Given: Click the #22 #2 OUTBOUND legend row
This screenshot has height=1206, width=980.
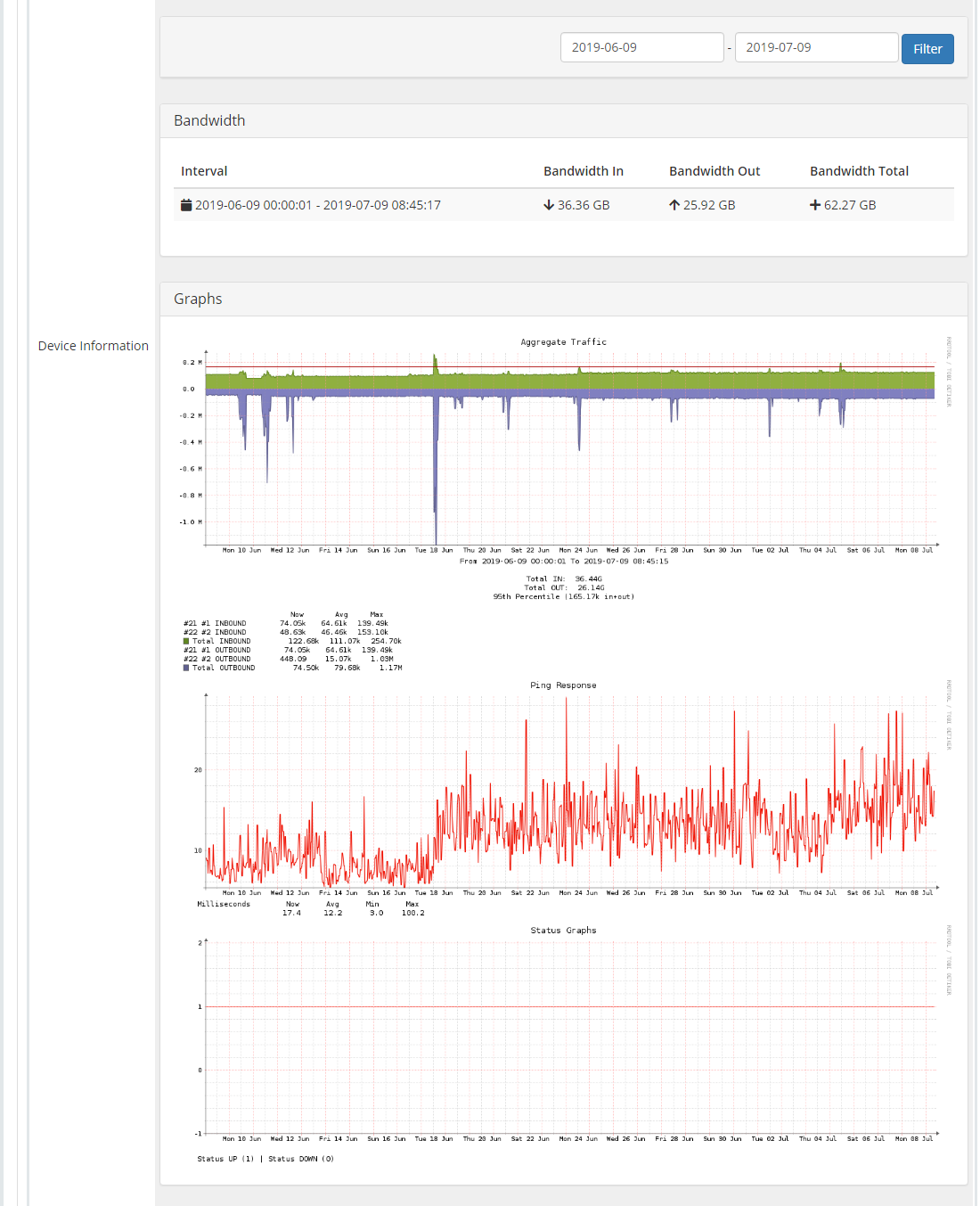Looking at the screenshot, I should point(289,660).
